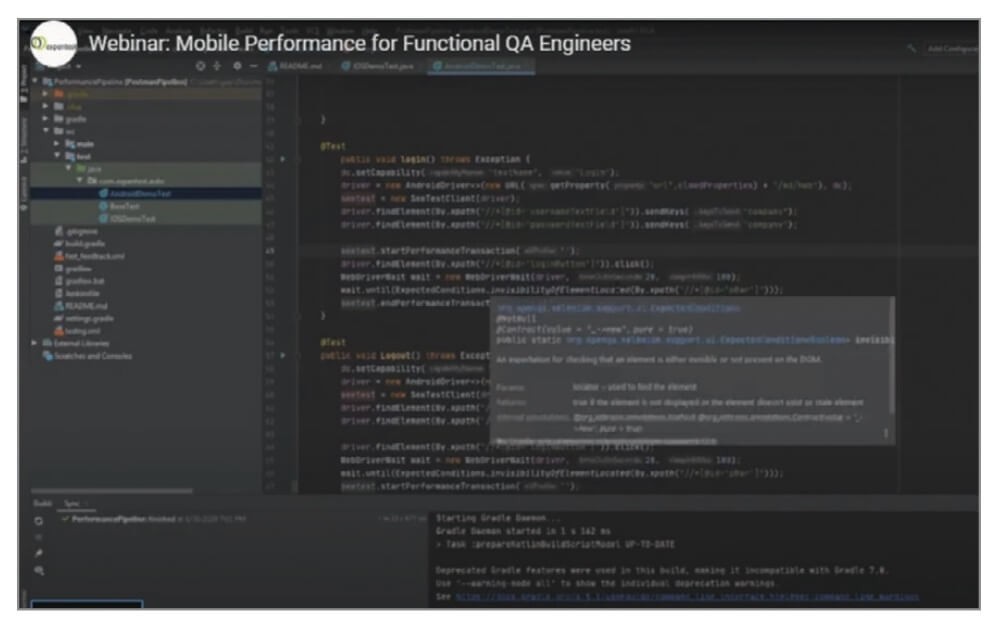The width and height of the screenshot is (1003, 635).
Task: Expand the main folder under src
Action: pos(57,143)
